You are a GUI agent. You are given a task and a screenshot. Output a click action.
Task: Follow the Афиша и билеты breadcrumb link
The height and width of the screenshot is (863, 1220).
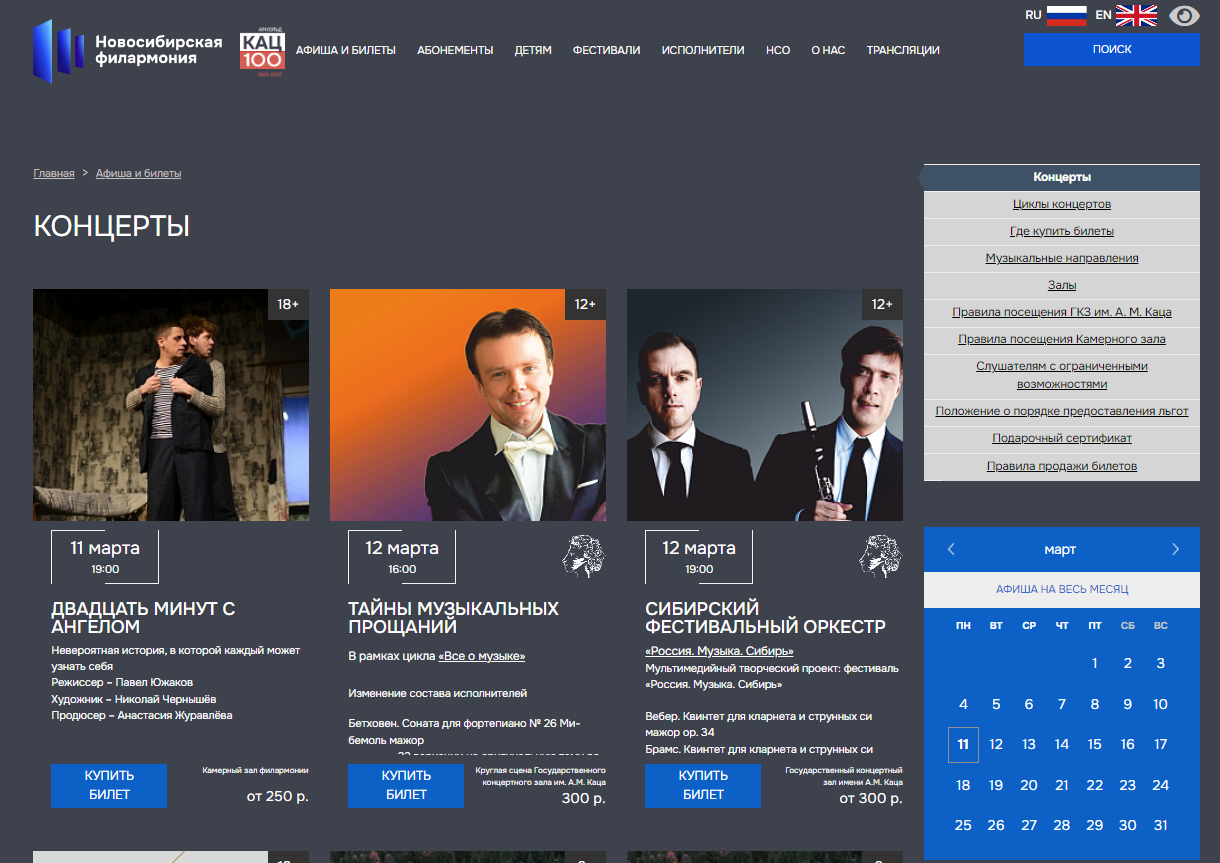pyautogui.click(x=139, y=173)
